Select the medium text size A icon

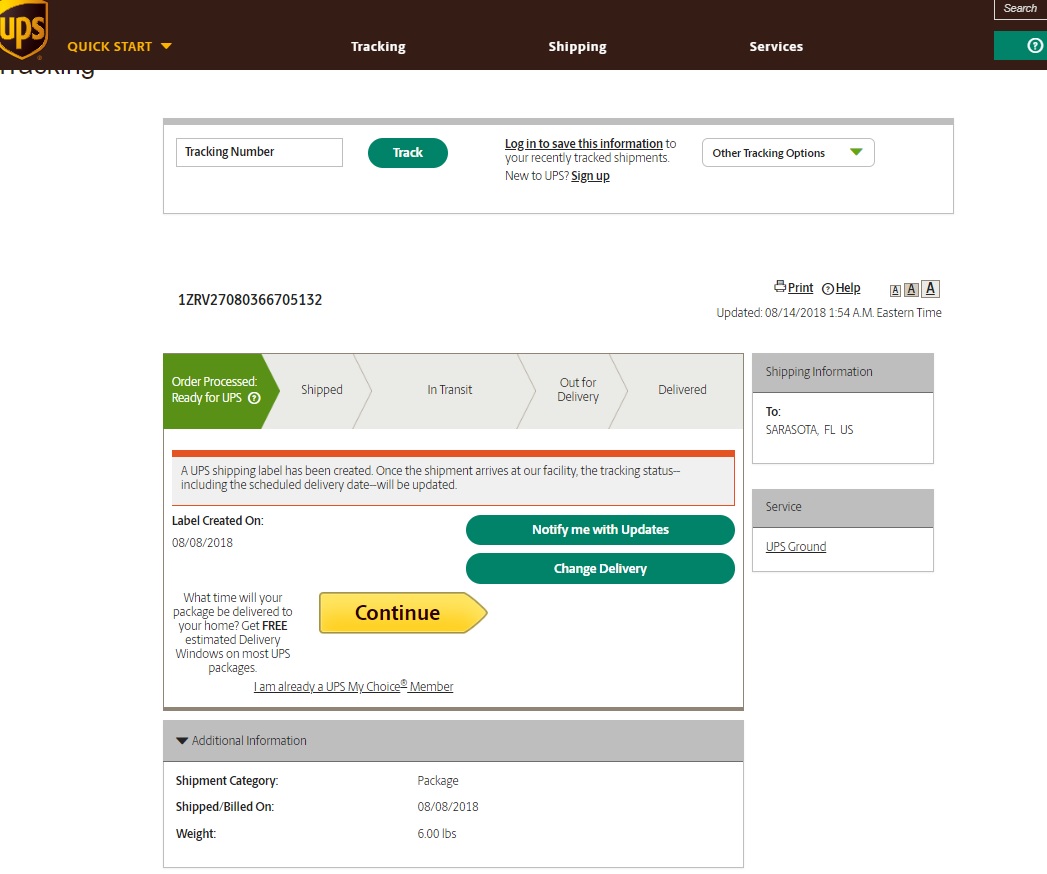[x=911, y=290]
